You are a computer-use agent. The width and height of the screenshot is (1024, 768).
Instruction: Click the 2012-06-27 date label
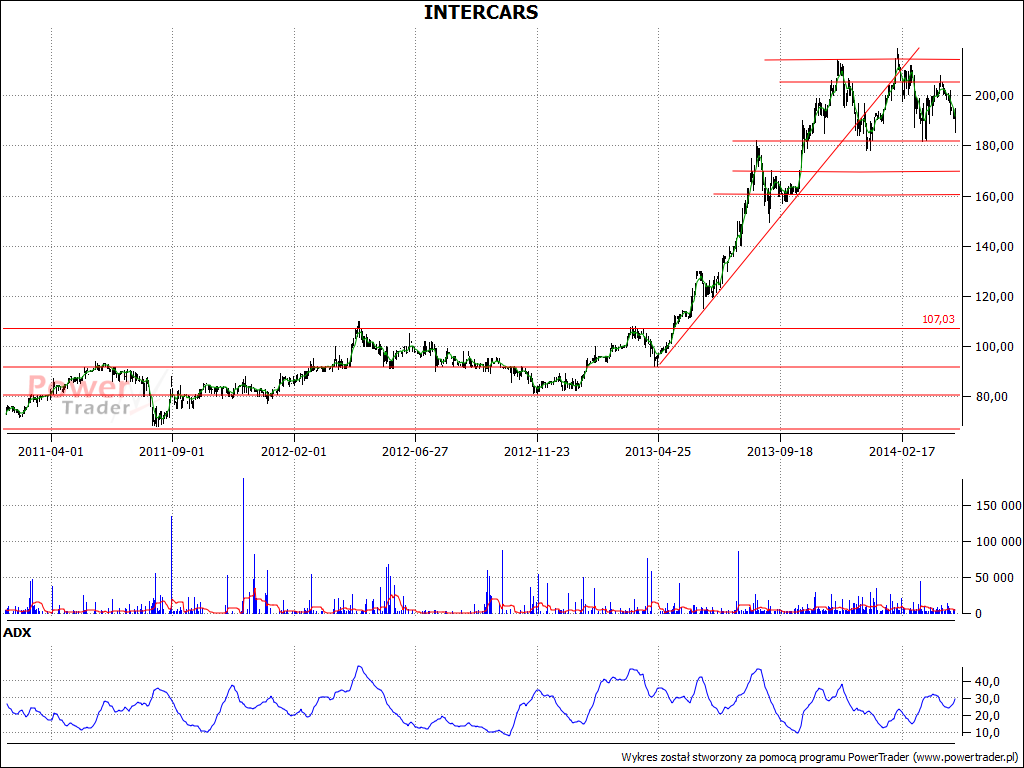[x=415, y=451]
